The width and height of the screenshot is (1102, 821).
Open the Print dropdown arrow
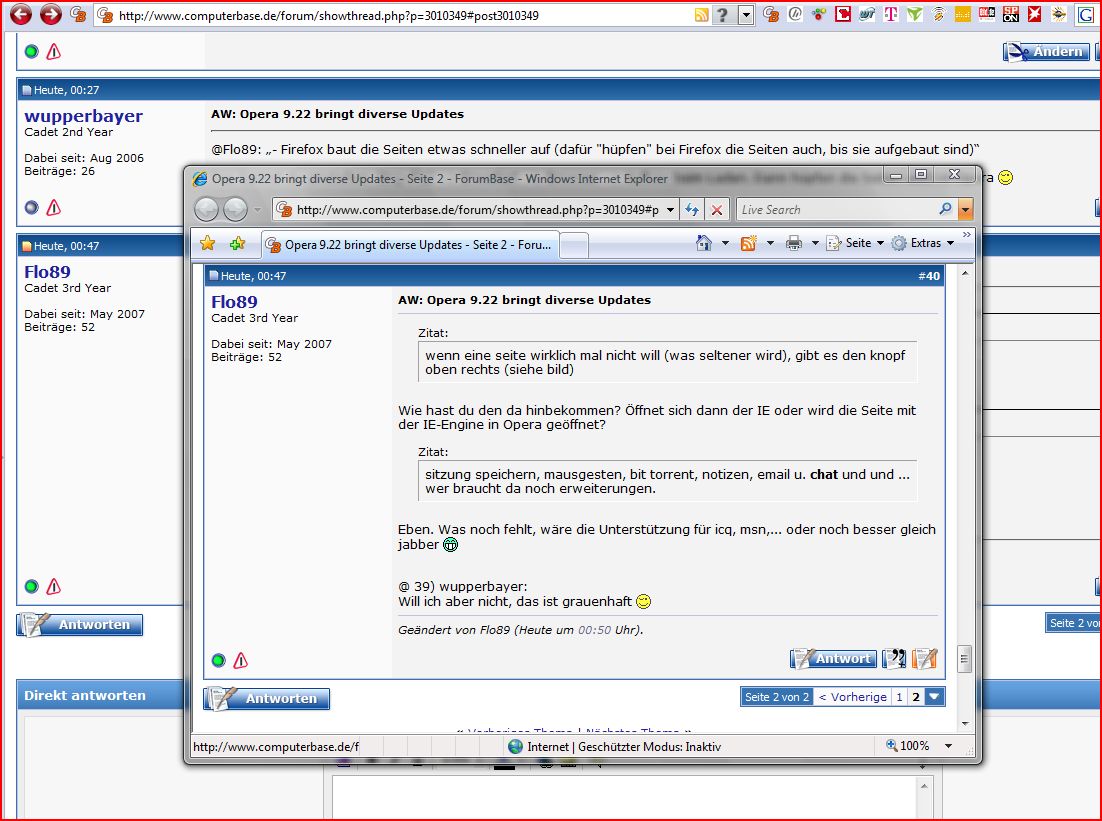815,243
